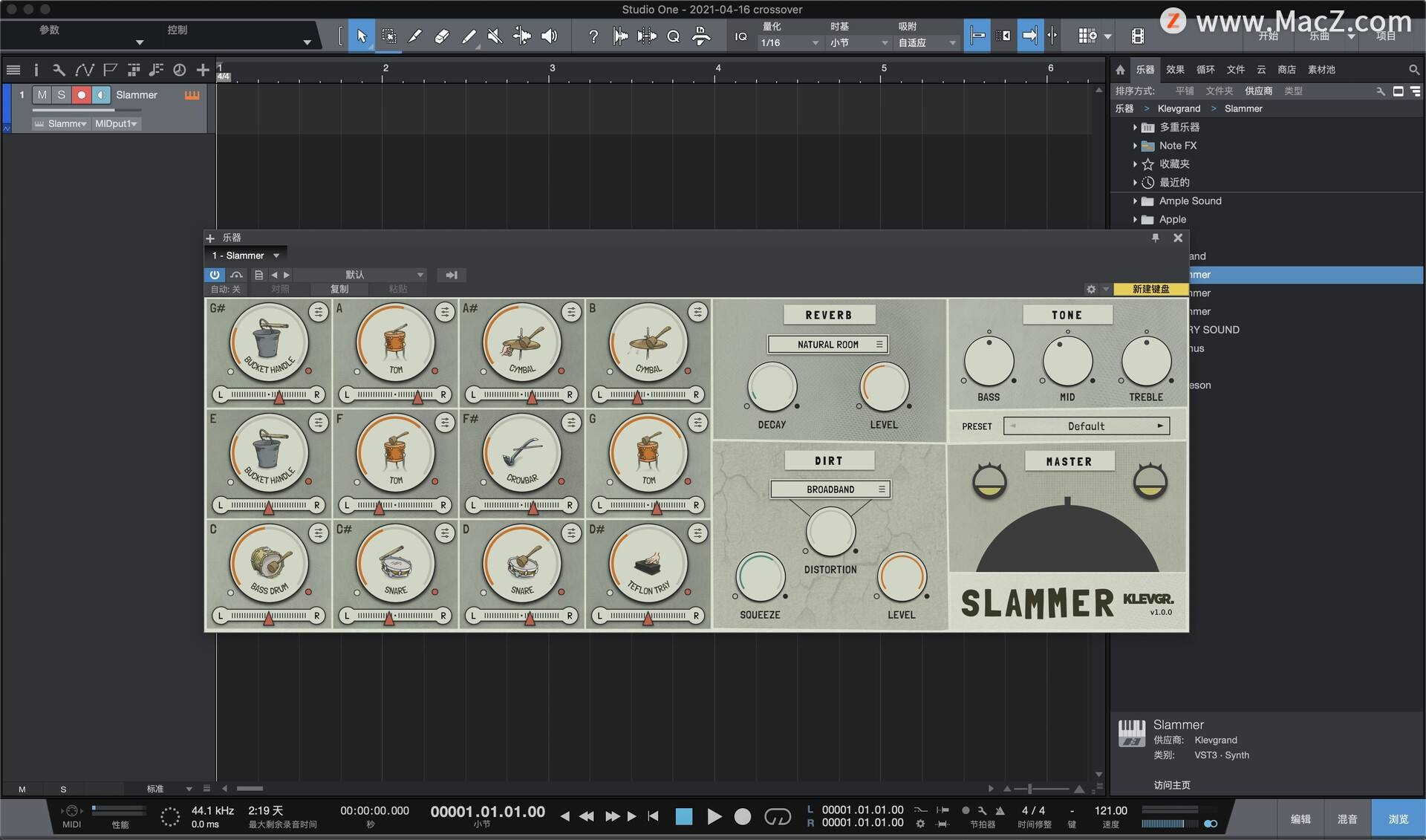Screen dimensions: 1426x840
Task: Select the Mute tool
Action: click(495, 36)
